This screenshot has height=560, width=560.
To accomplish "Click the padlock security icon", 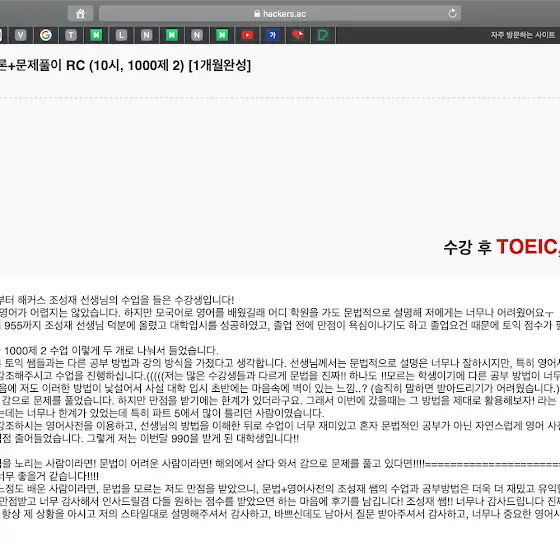I will (x=257, y=14).
